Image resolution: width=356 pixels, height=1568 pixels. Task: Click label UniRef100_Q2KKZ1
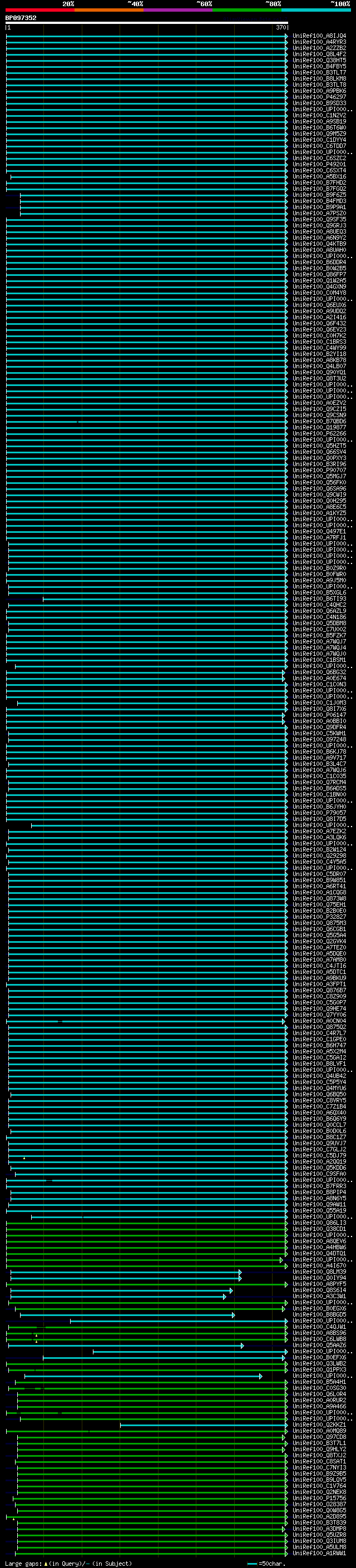click(319, 1424)
